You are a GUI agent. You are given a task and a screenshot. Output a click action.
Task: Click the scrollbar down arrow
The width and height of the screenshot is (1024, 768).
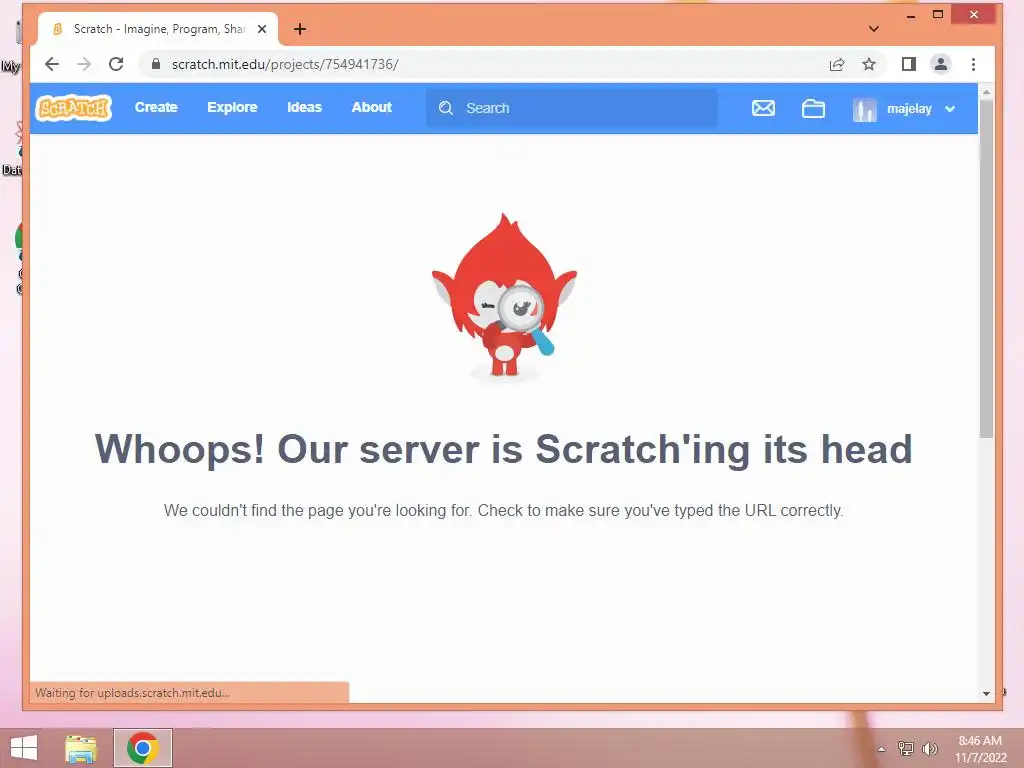(x=986, y=694)
